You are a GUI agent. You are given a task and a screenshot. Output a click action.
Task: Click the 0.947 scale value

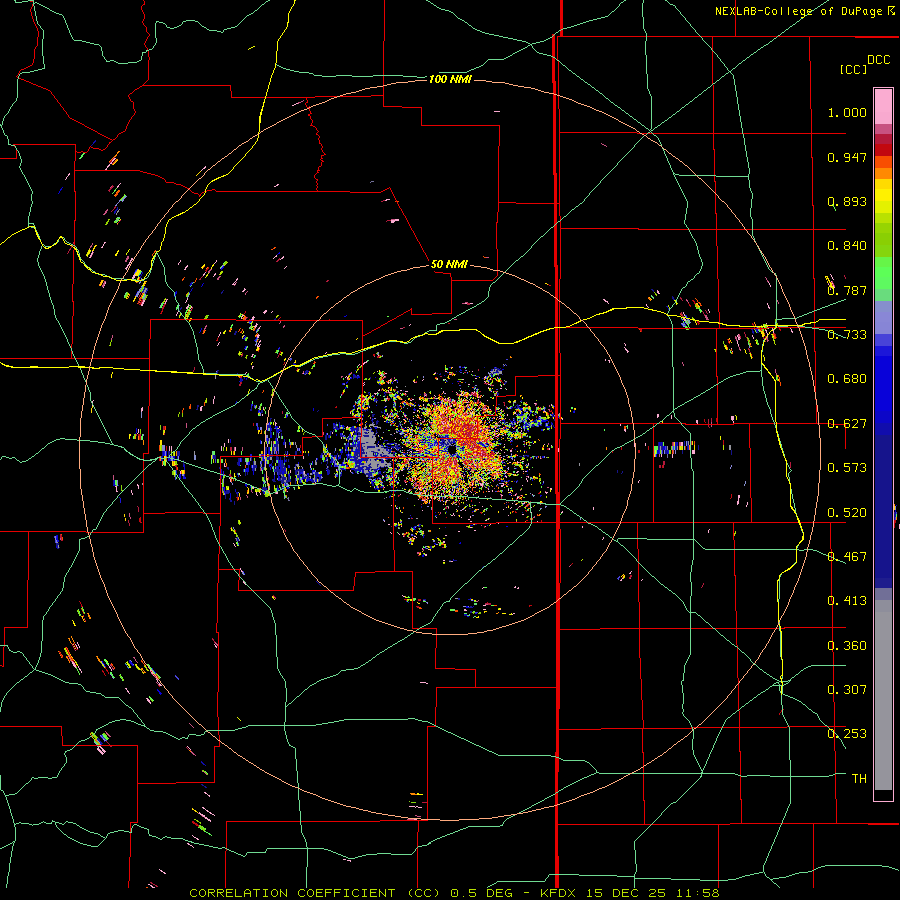click(x=847, y=157)
